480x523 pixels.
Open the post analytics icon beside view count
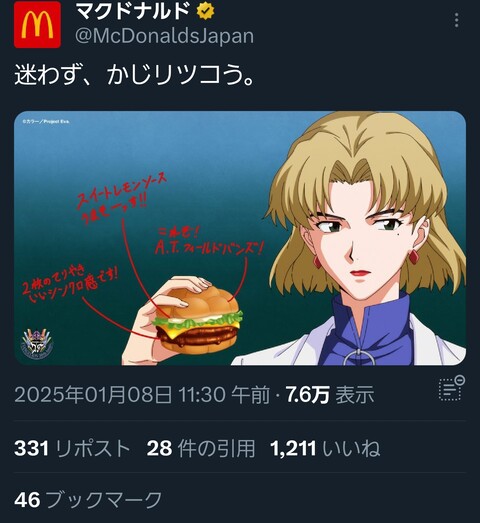click(x=452, y=388)
